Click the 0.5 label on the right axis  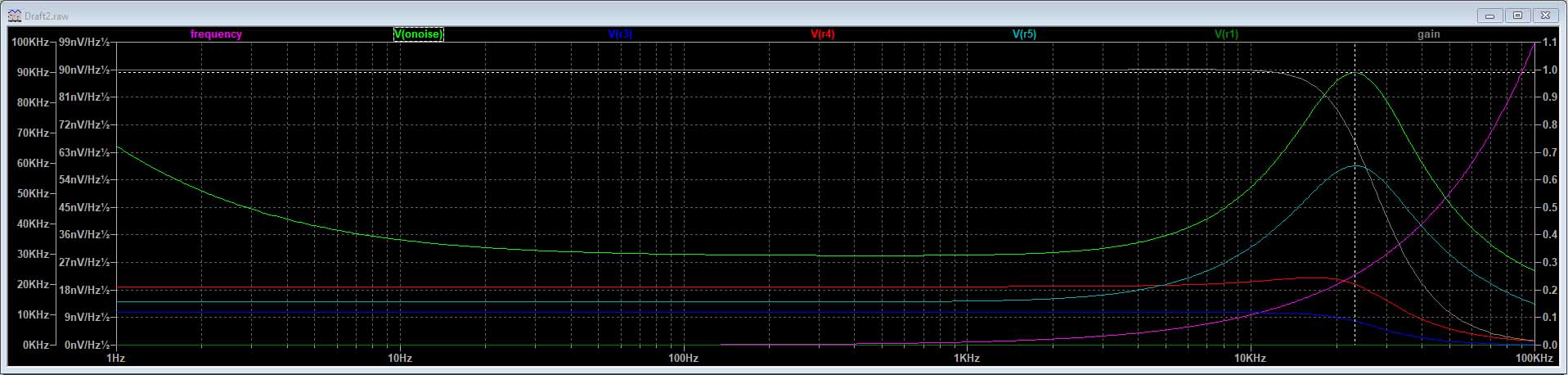[x=1549, y=208]
